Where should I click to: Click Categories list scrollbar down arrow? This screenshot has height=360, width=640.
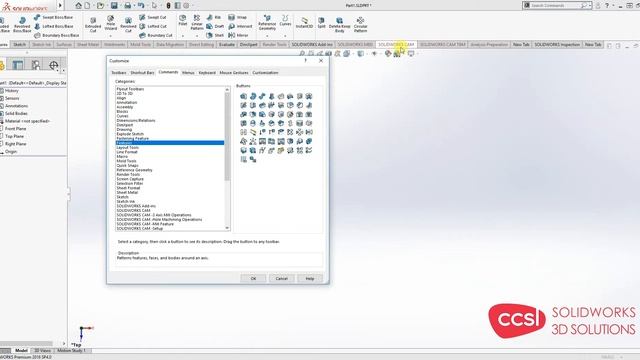[227, 228]
